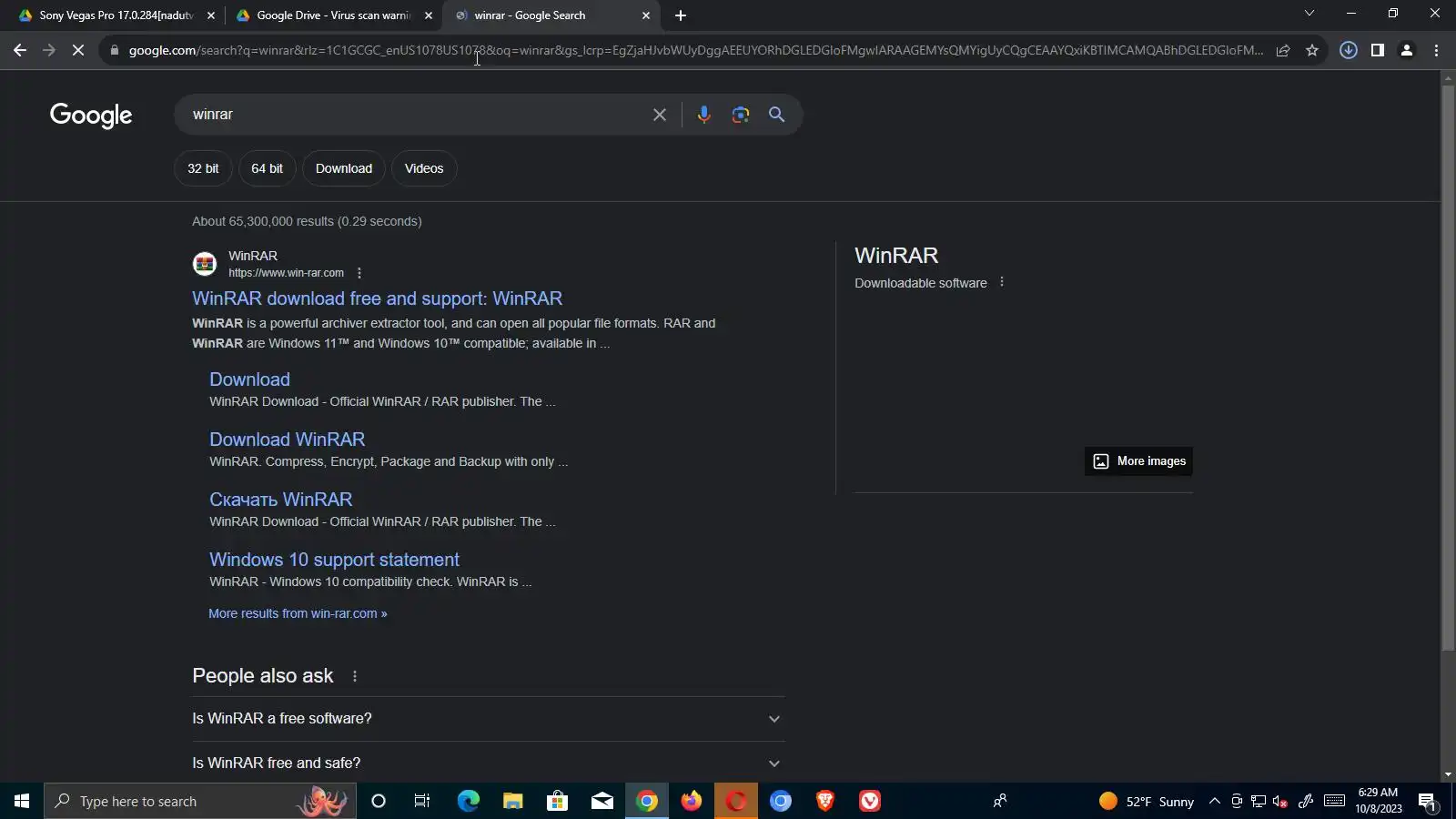Viewport: 1456px width, 819px height.
Task: Open the 'Download WinRAR' sitelink
Action: click(x=288, y=440)
